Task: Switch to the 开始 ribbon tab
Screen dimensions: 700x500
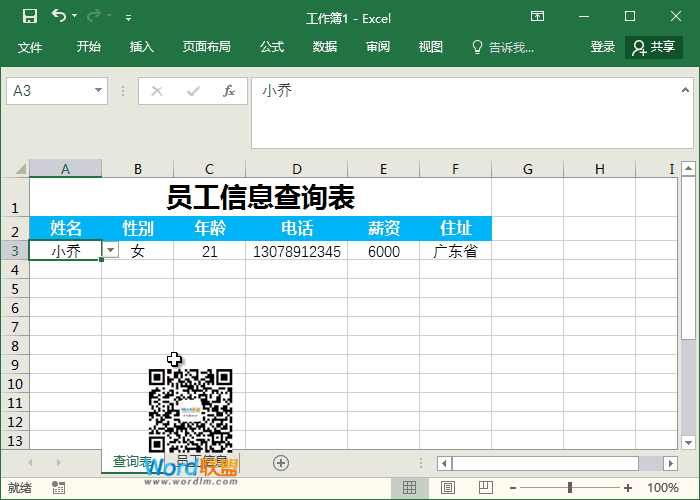Action: click(88, 47)
